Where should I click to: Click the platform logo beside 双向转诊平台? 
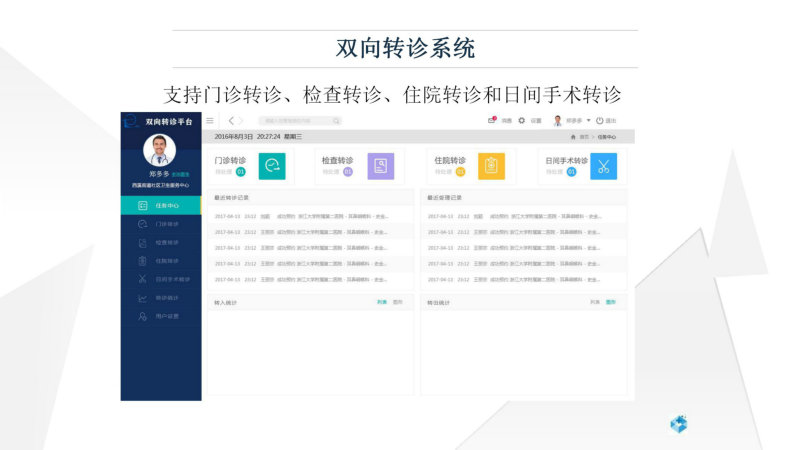pyautogui.click(x=131, y=121)
